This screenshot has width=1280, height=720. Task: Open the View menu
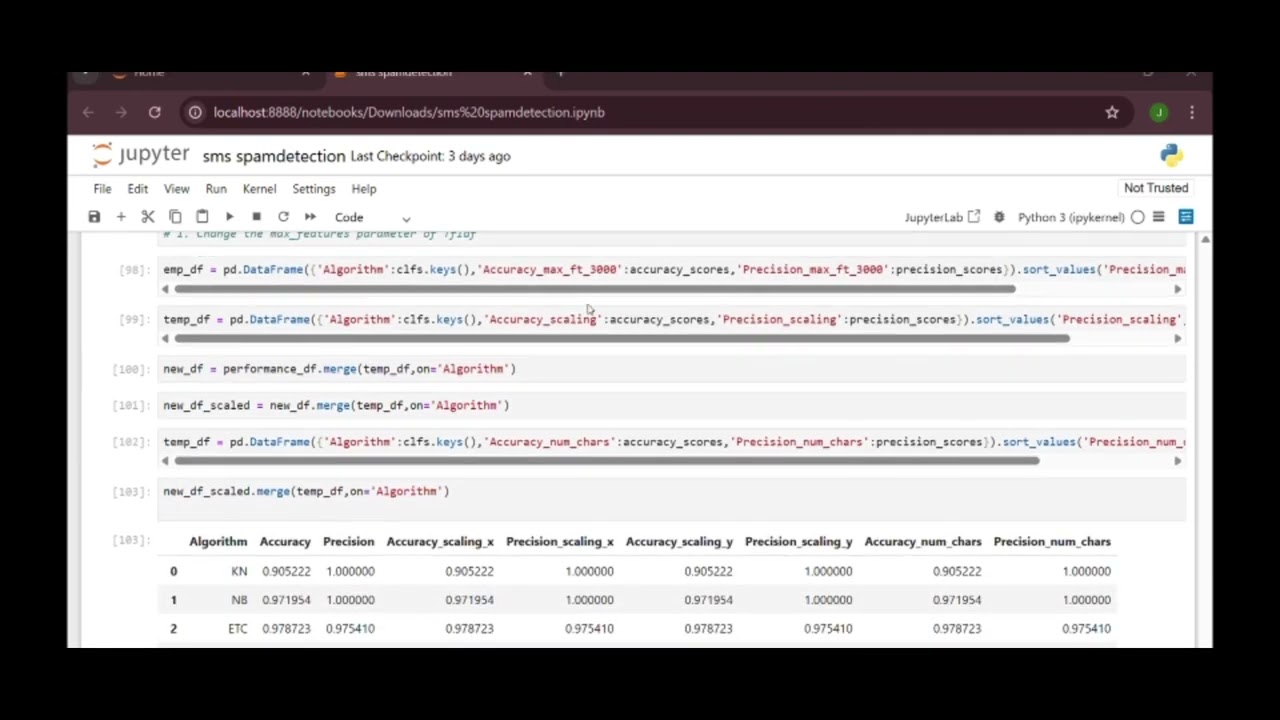(176, 189)
